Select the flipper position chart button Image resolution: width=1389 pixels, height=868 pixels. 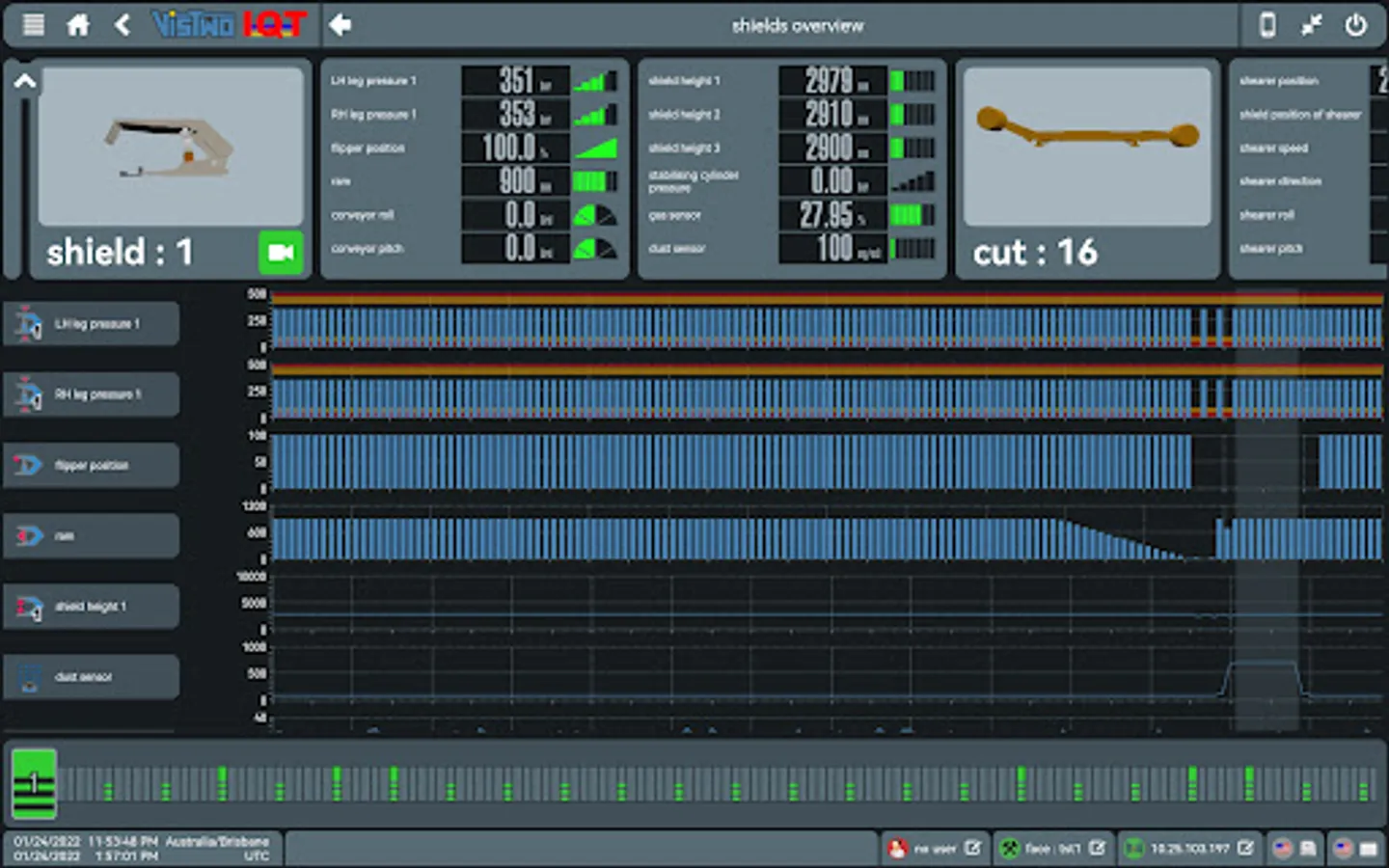[92, 465]
